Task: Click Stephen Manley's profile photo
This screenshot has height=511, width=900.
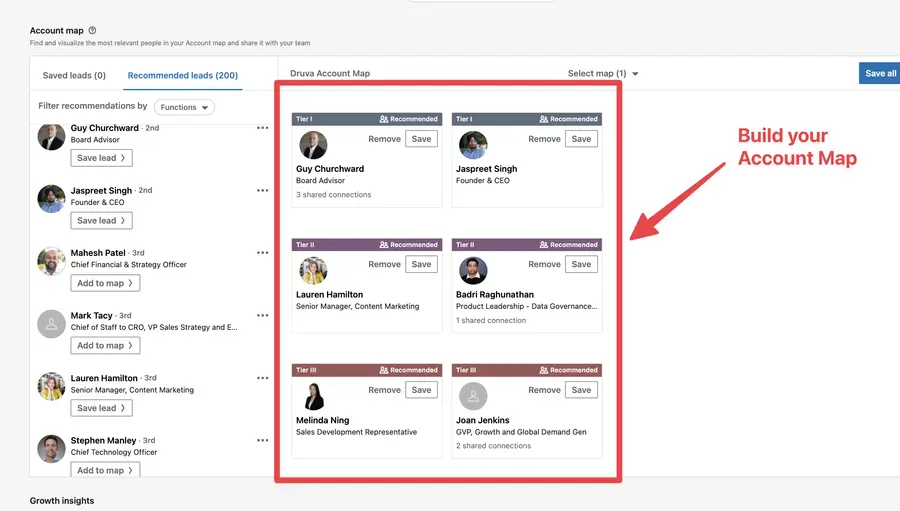Action: pos(51,449)
